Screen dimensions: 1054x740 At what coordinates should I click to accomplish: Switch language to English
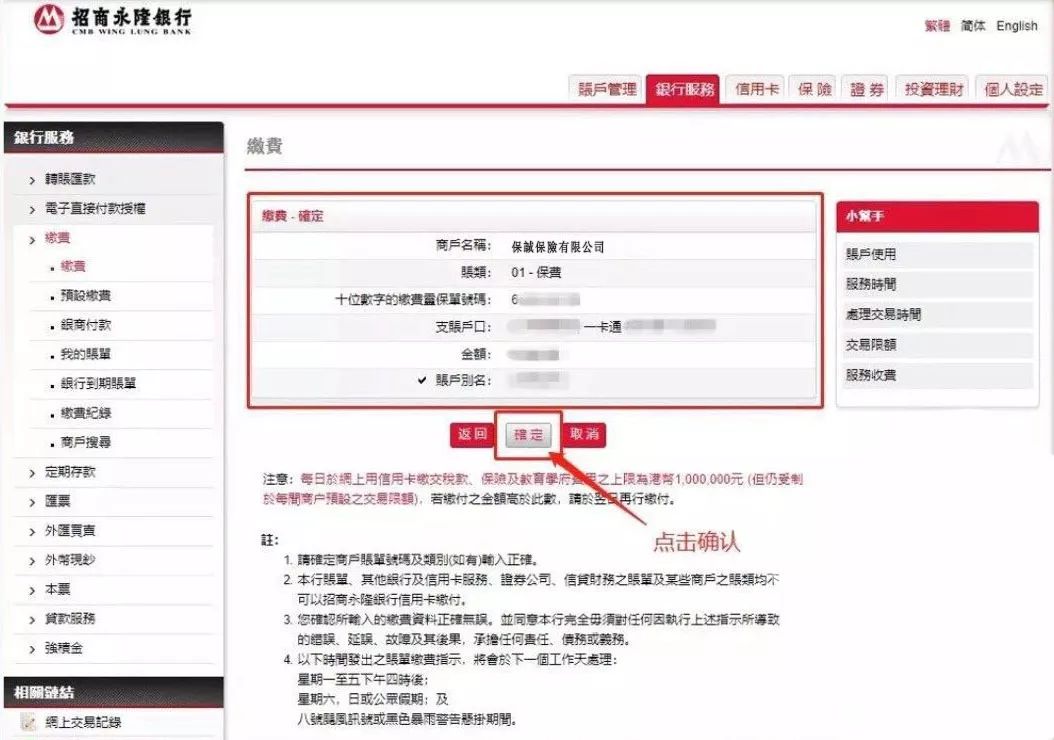(1016, 26)
